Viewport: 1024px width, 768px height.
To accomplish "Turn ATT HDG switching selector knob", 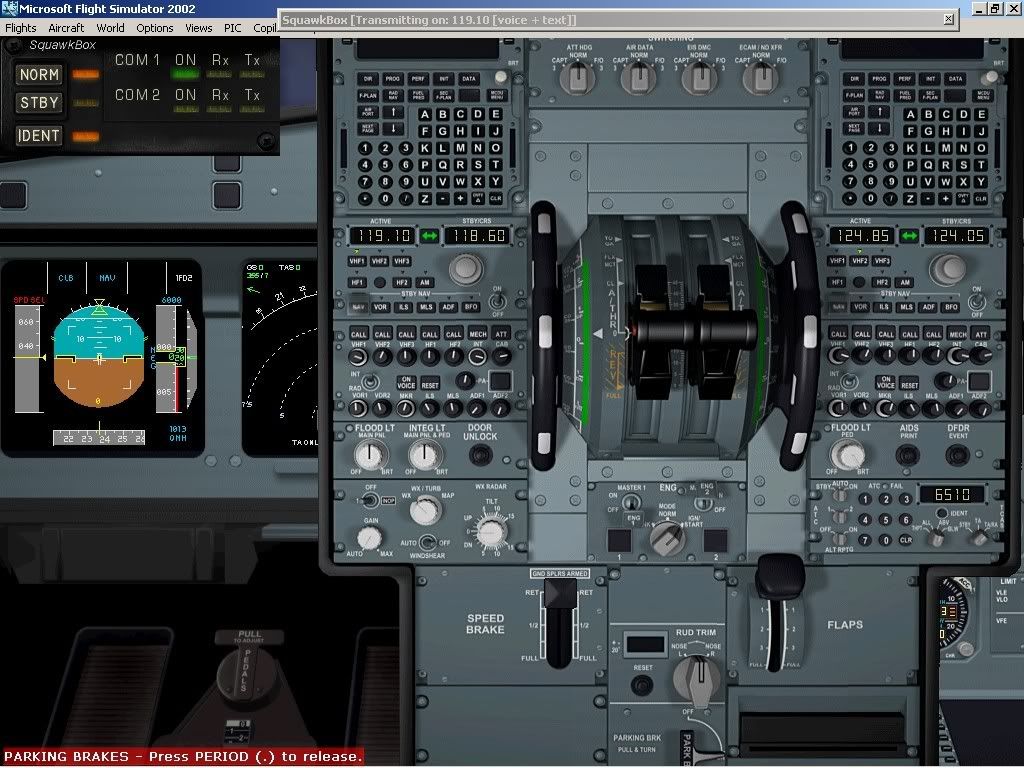I will [x=578, y=78].
